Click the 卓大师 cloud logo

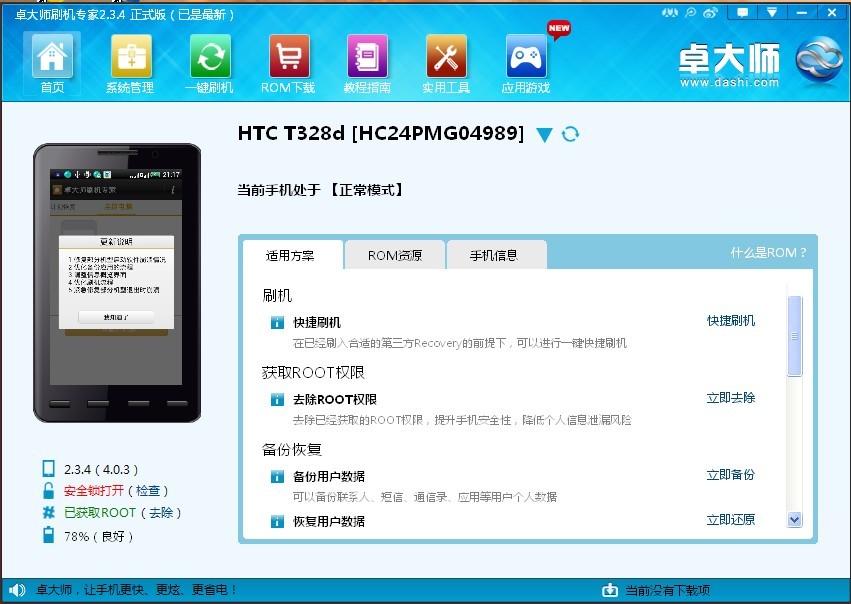click(x=820, y=59)
